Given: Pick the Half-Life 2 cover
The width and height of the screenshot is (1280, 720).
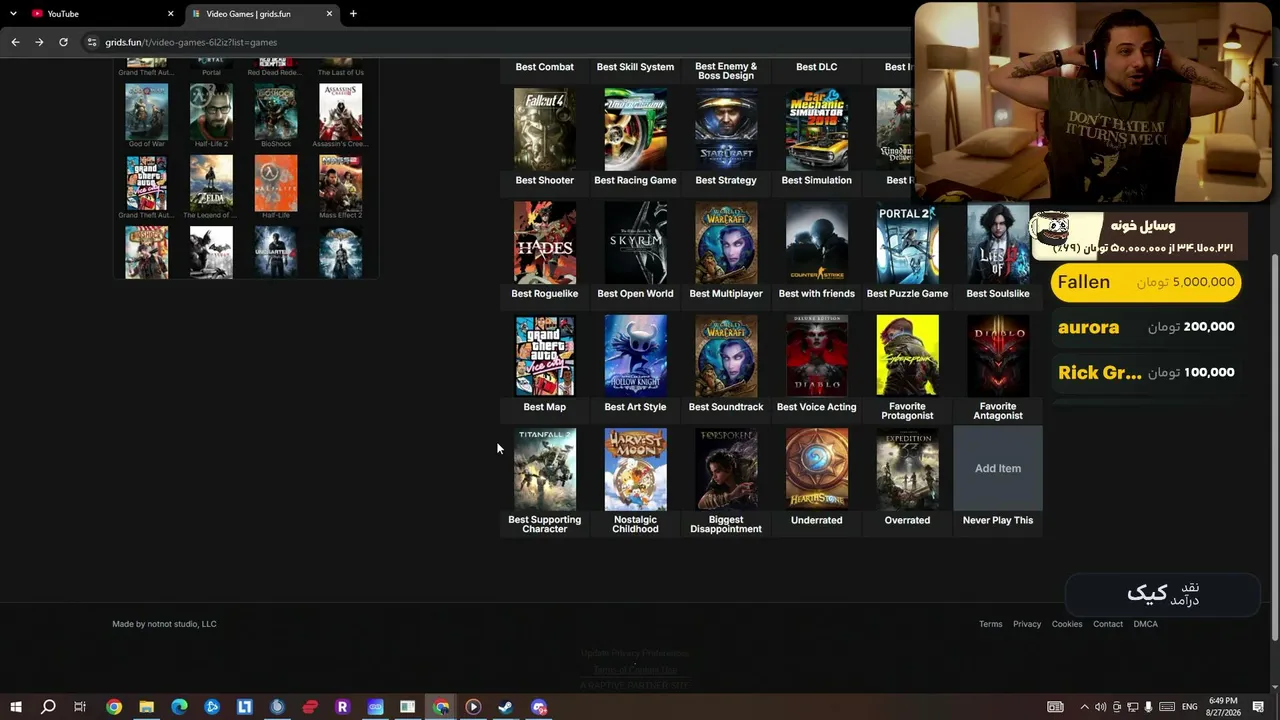Looking at the screenshot, I should coord(211,111).
